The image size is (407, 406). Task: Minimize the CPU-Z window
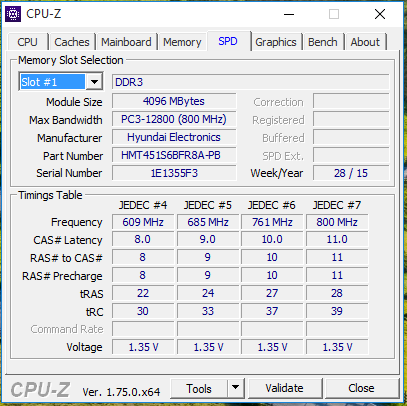[289, 14]
